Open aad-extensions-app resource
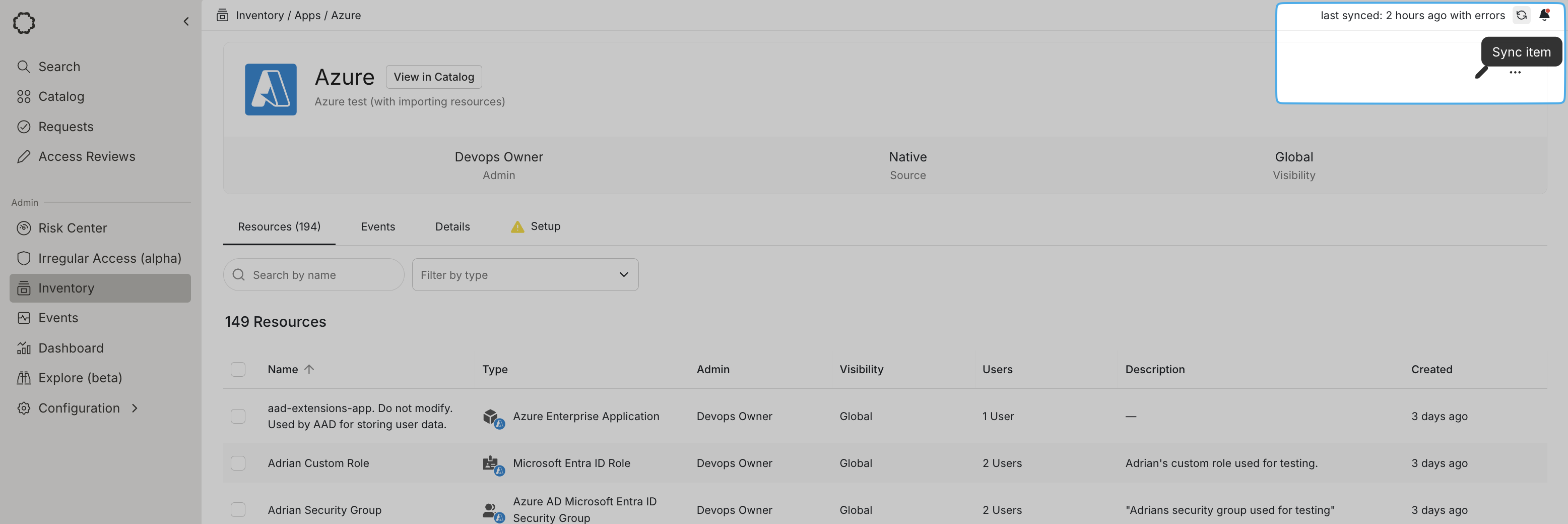 click(360, 416)
